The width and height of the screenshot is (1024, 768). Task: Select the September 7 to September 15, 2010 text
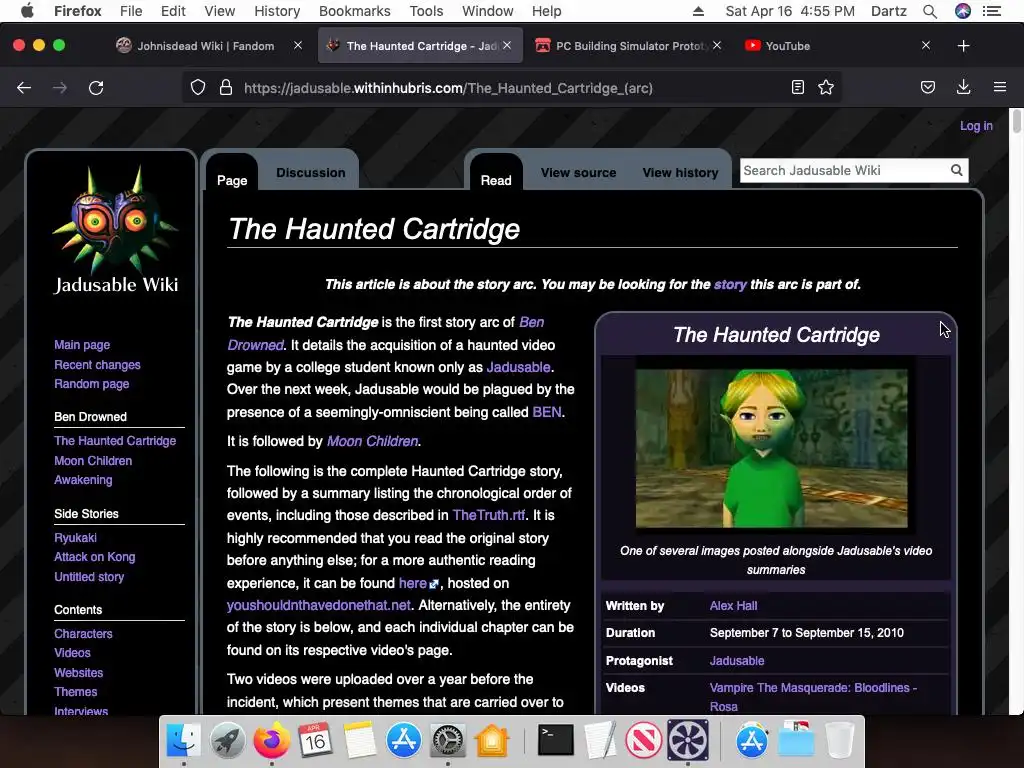[807, 633]
